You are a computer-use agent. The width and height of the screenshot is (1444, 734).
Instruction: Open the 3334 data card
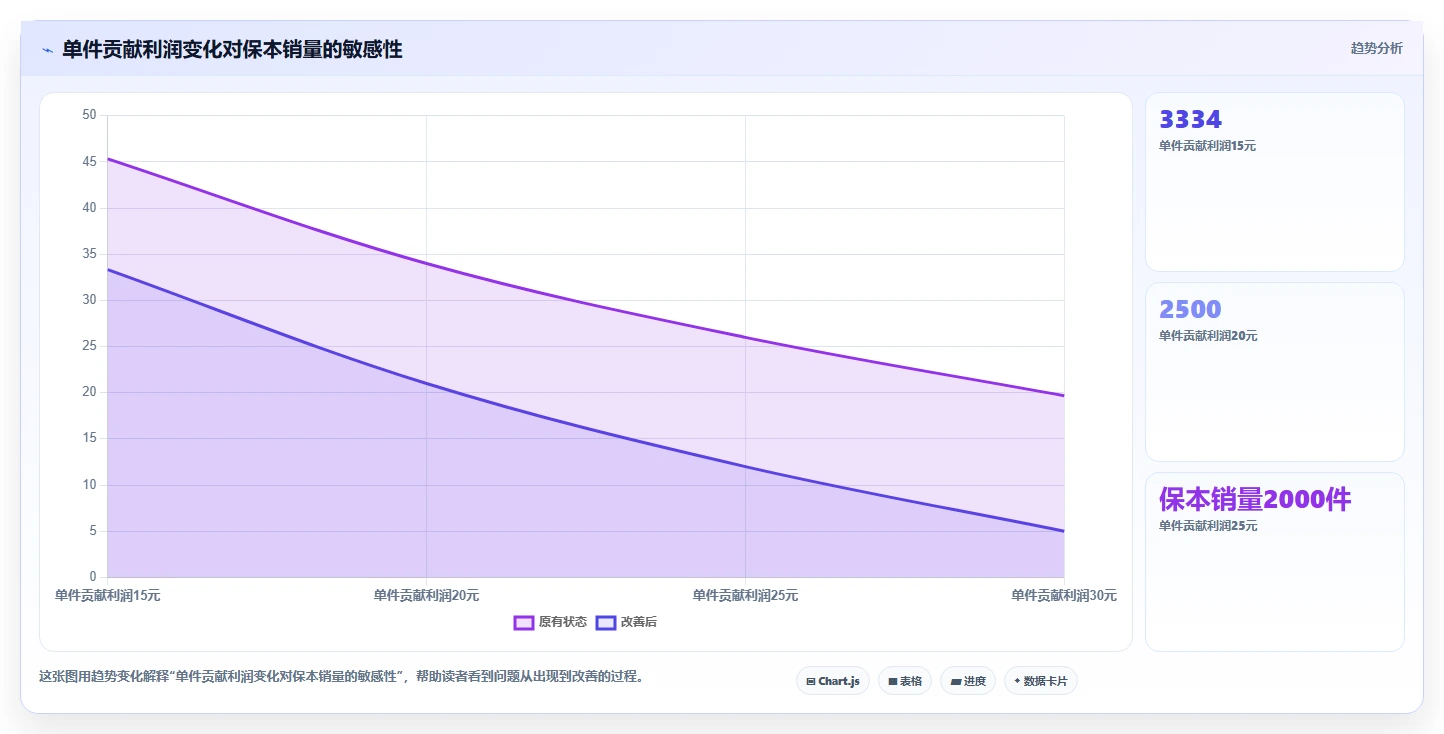click(1275, 182)
